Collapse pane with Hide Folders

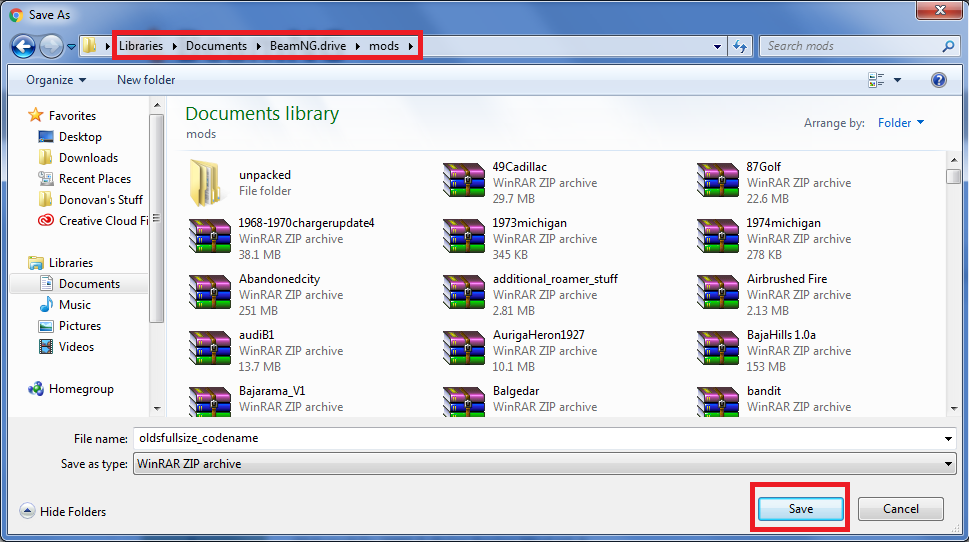[x=62, y=511]
